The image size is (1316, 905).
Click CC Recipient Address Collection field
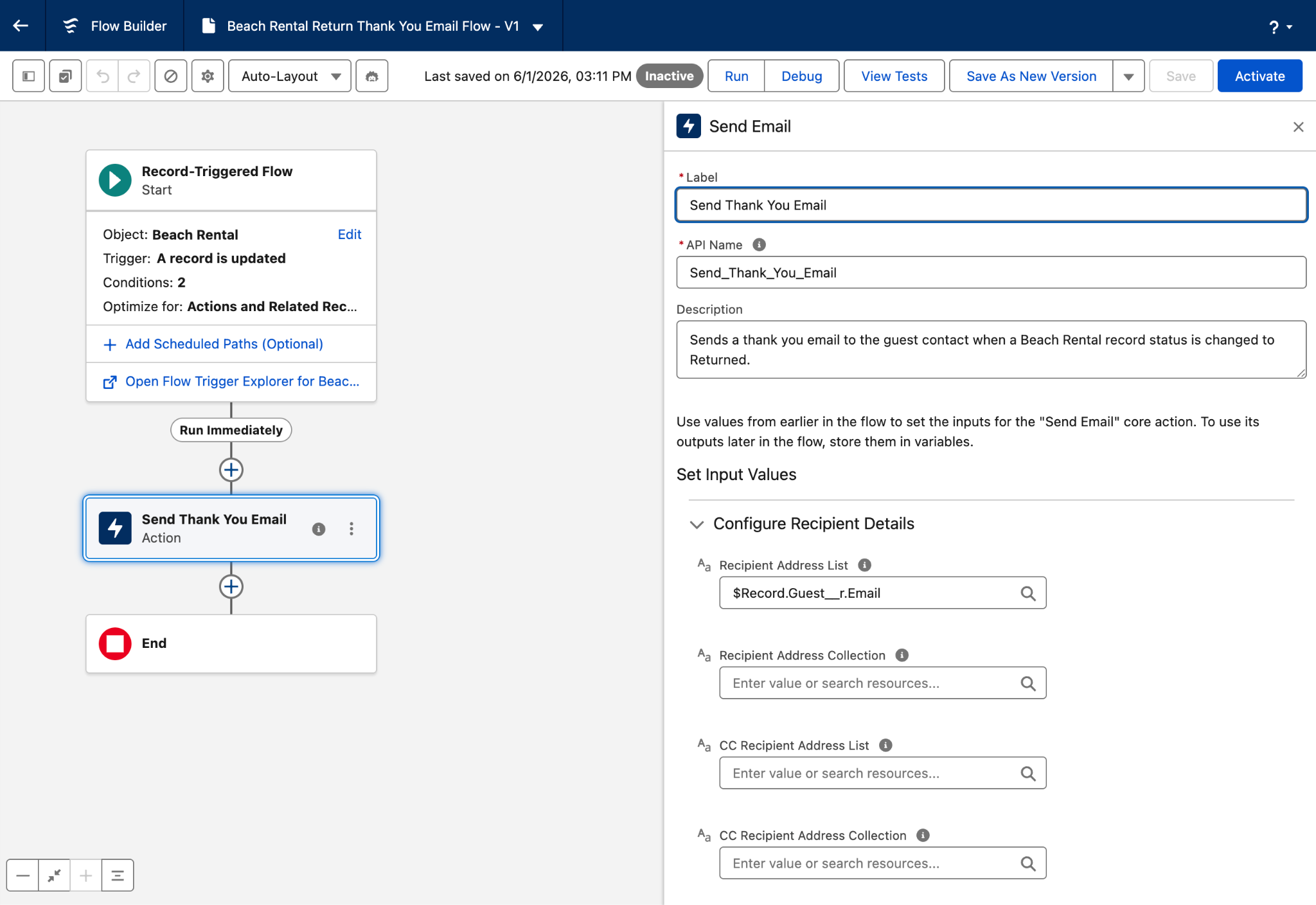[882, 863]
